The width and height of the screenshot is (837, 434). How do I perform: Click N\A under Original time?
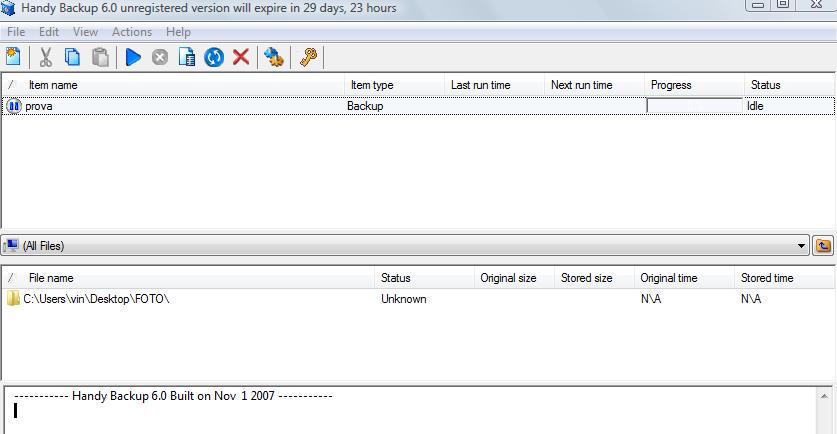click(x=651, y=299)
